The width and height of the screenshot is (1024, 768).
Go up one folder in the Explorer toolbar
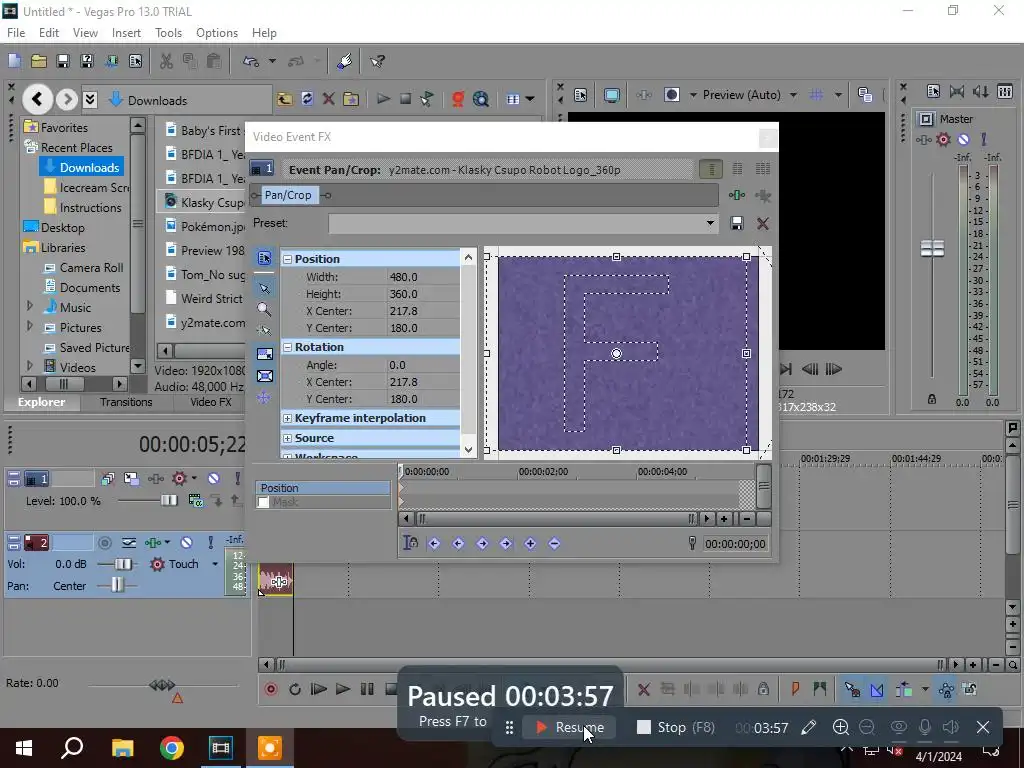point(285,99)
